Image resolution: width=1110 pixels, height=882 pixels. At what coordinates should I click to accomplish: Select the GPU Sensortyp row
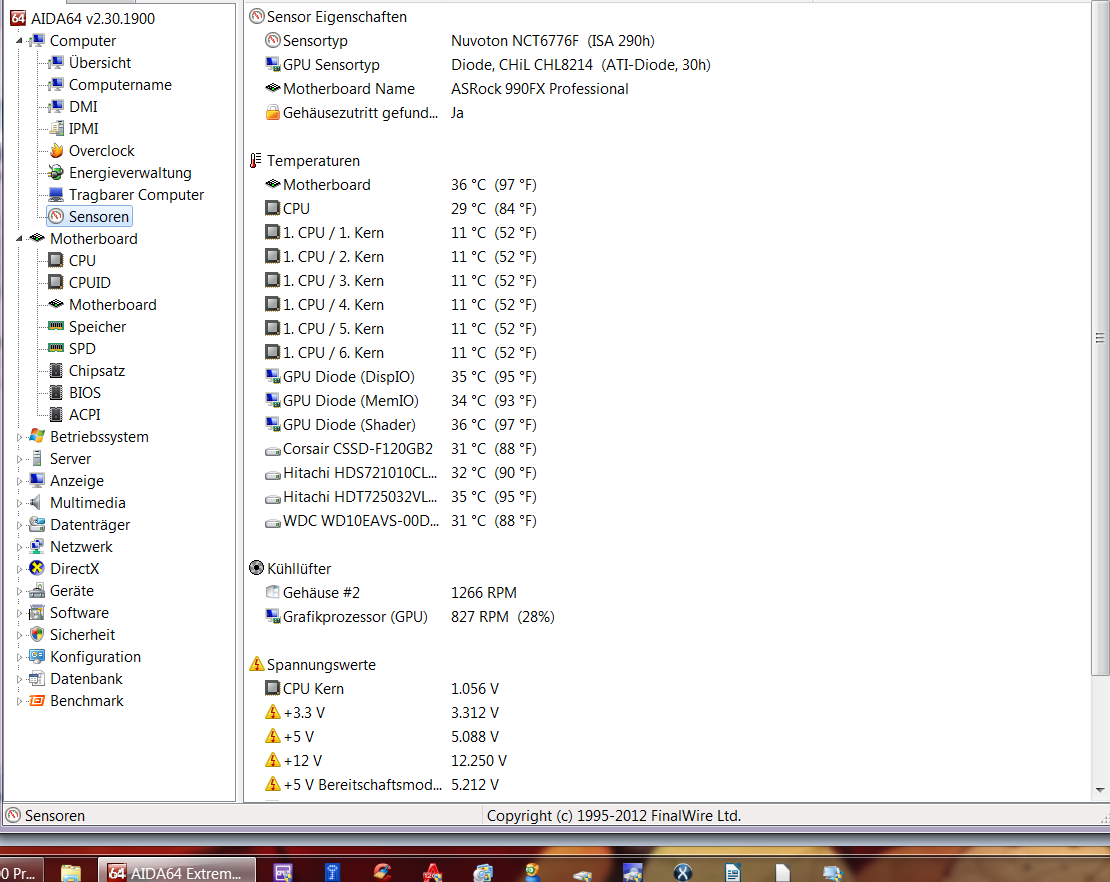point(488,64)
